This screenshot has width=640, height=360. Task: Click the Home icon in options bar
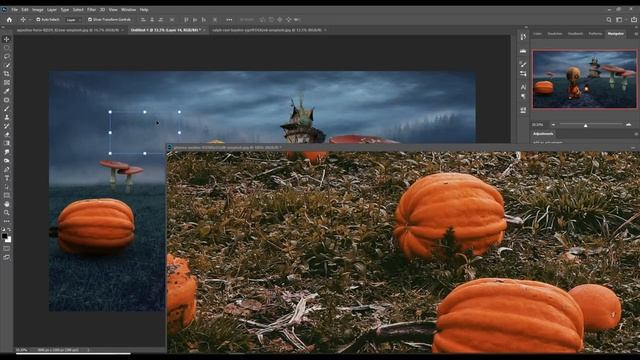9,20
